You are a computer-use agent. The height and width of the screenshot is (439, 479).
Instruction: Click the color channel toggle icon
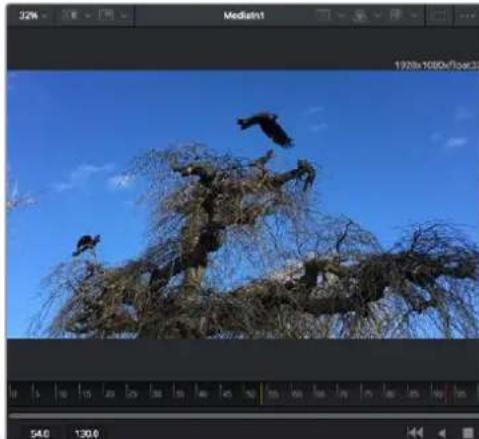tap(360, 16)
